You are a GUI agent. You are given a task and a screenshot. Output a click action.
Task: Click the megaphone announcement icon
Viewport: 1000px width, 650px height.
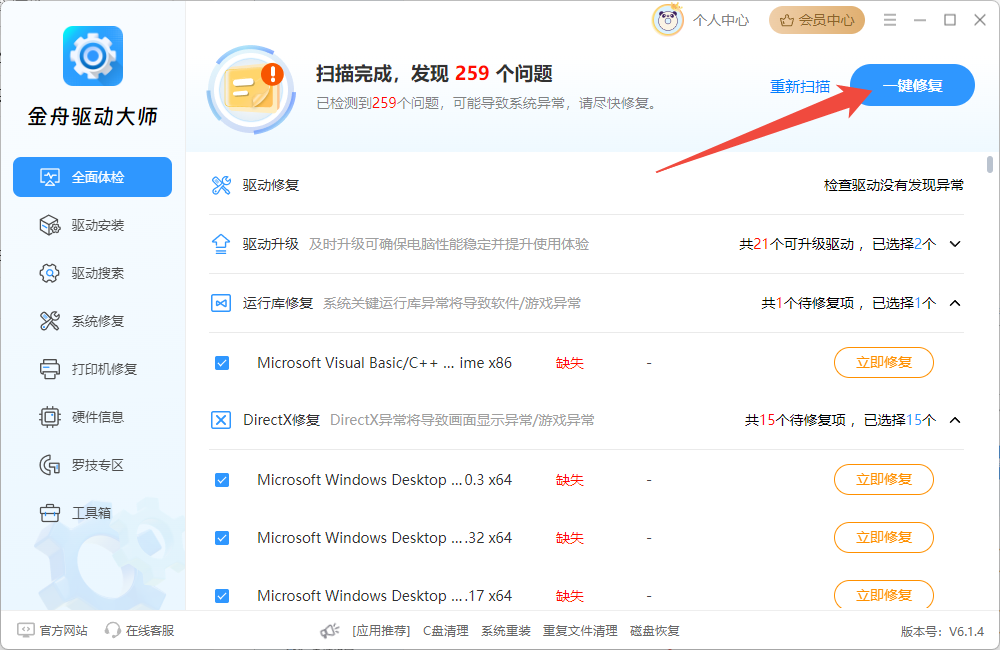pyautogui.click(x=330, y=631)
